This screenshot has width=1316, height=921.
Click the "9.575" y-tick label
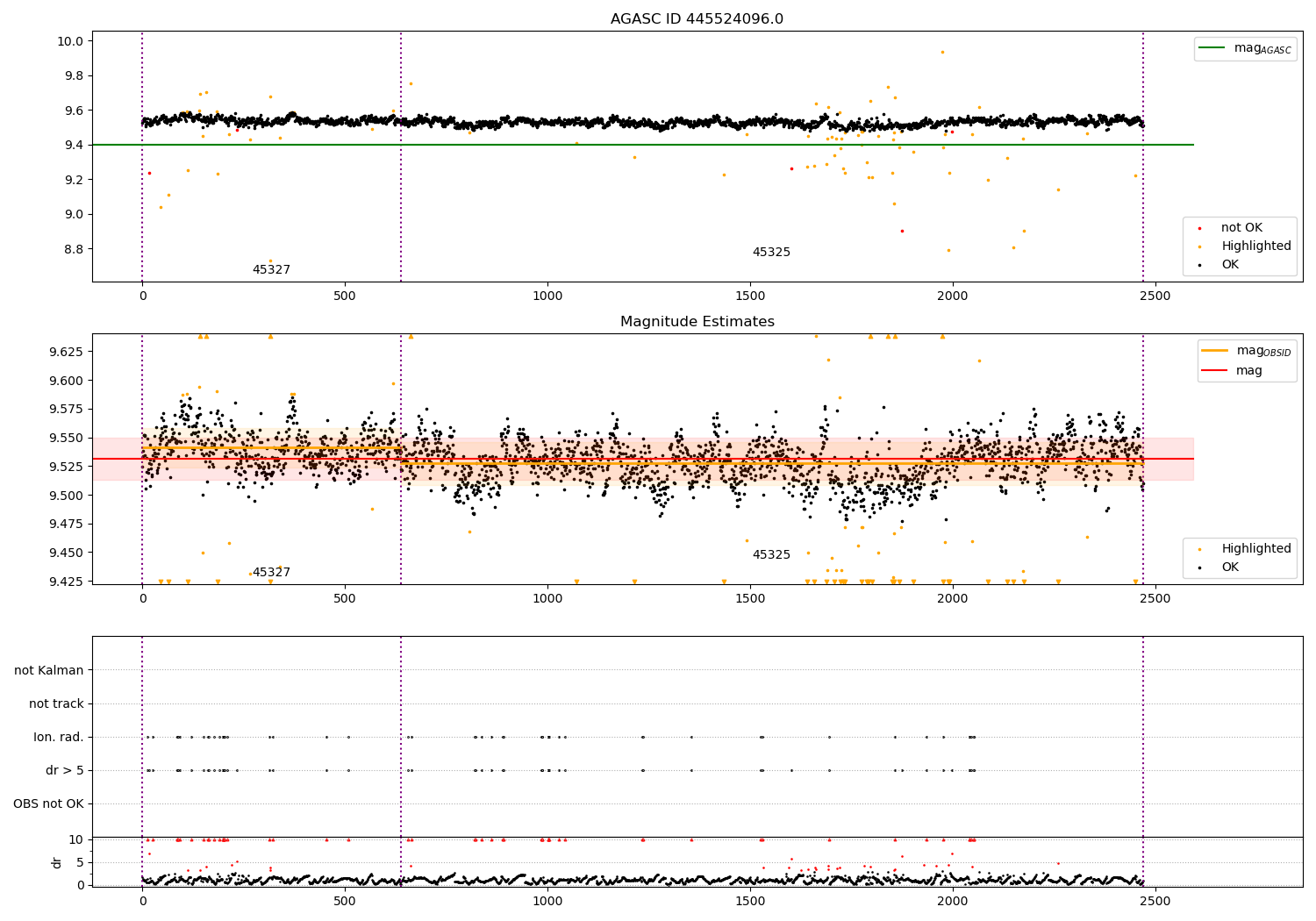[x=67, y=410]
